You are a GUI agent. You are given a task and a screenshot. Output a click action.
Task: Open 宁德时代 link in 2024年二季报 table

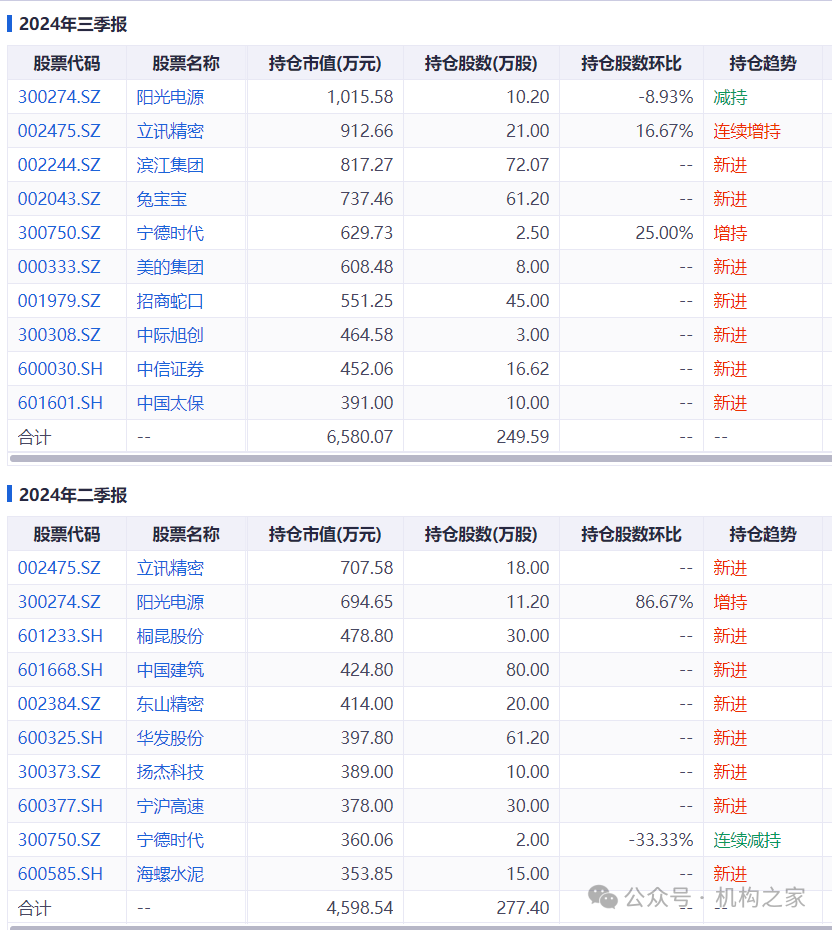pos(170,840)
